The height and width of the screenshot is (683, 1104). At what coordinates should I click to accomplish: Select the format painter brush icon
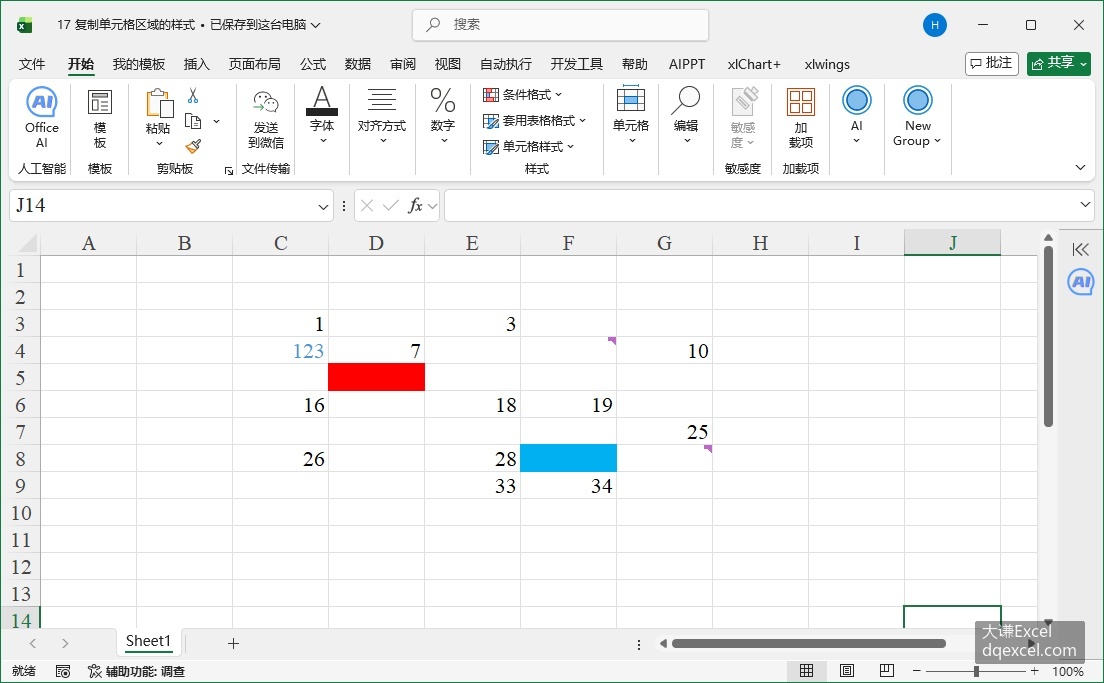[193, 146]
